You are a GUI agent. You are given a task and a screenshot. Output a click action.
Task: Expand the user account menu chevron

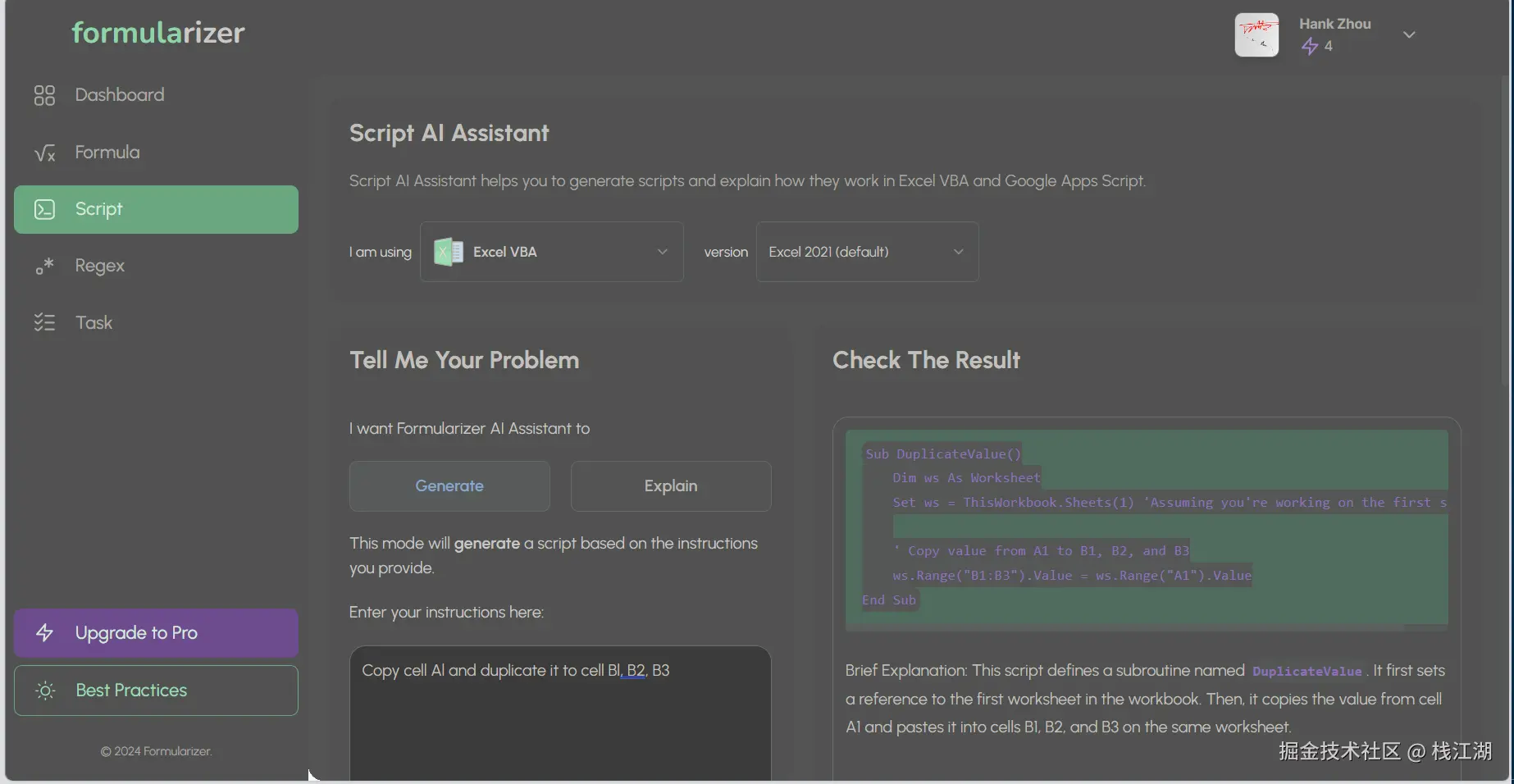point(1409,34)
